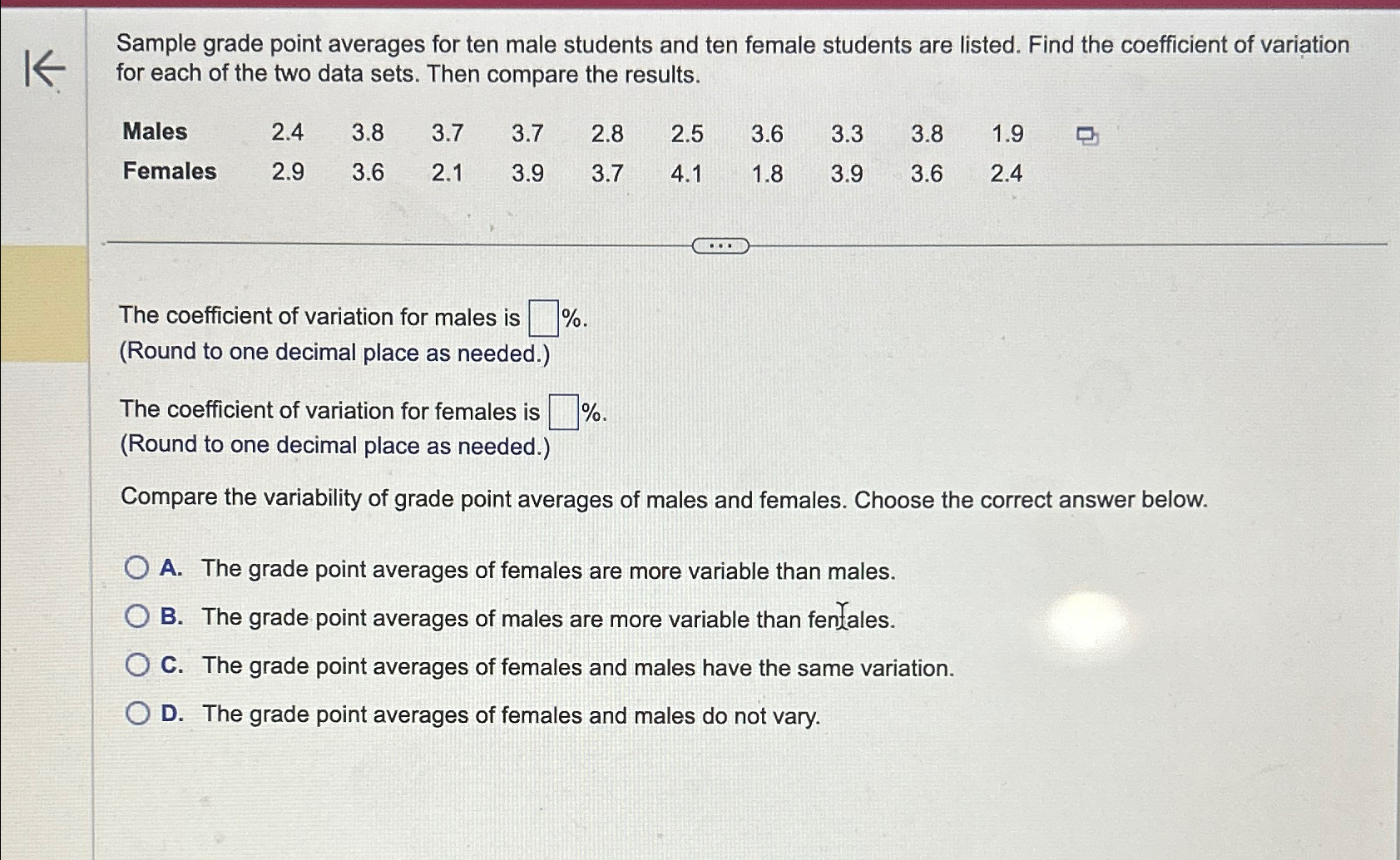This screenshot has height=860, width=1400.
Task: Click the Females row label in the data table
Action: (x=169, y=172)
